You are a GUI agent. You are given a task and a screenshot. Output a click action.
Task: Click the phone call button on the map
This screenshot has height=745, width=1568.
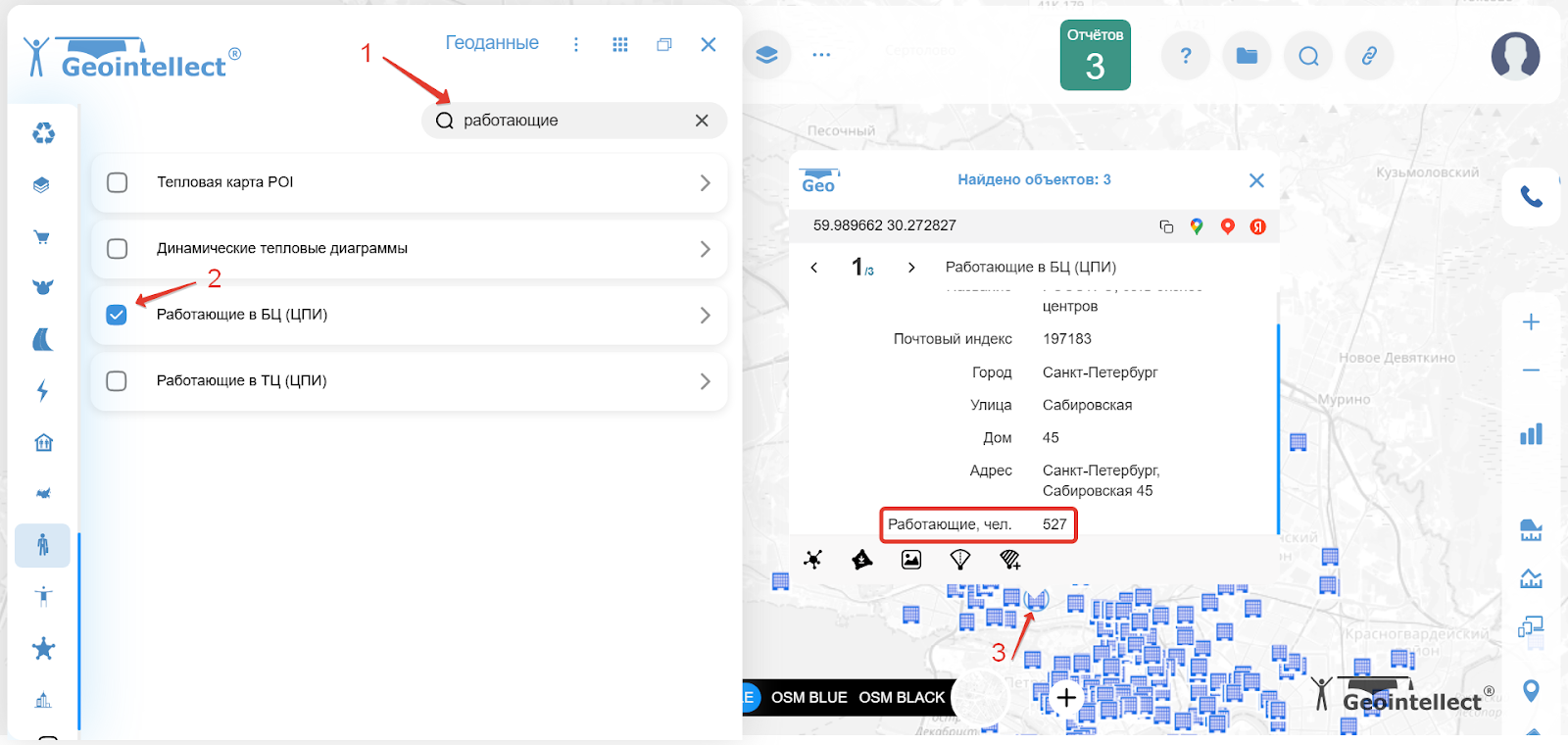pyautogui.click(x=1531, y=197)
